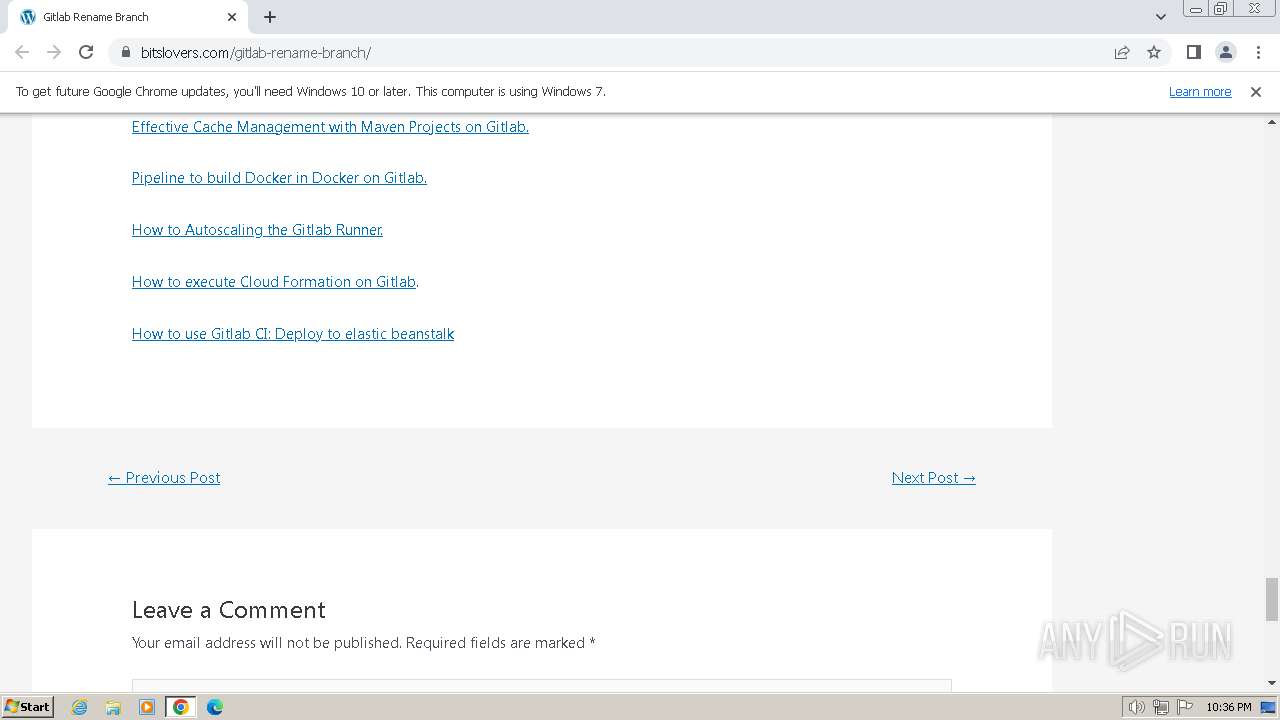Screen dimensions: 1280x720
Task: Open the side panel
Action: pyautogui.click(x=1193, y=52)
